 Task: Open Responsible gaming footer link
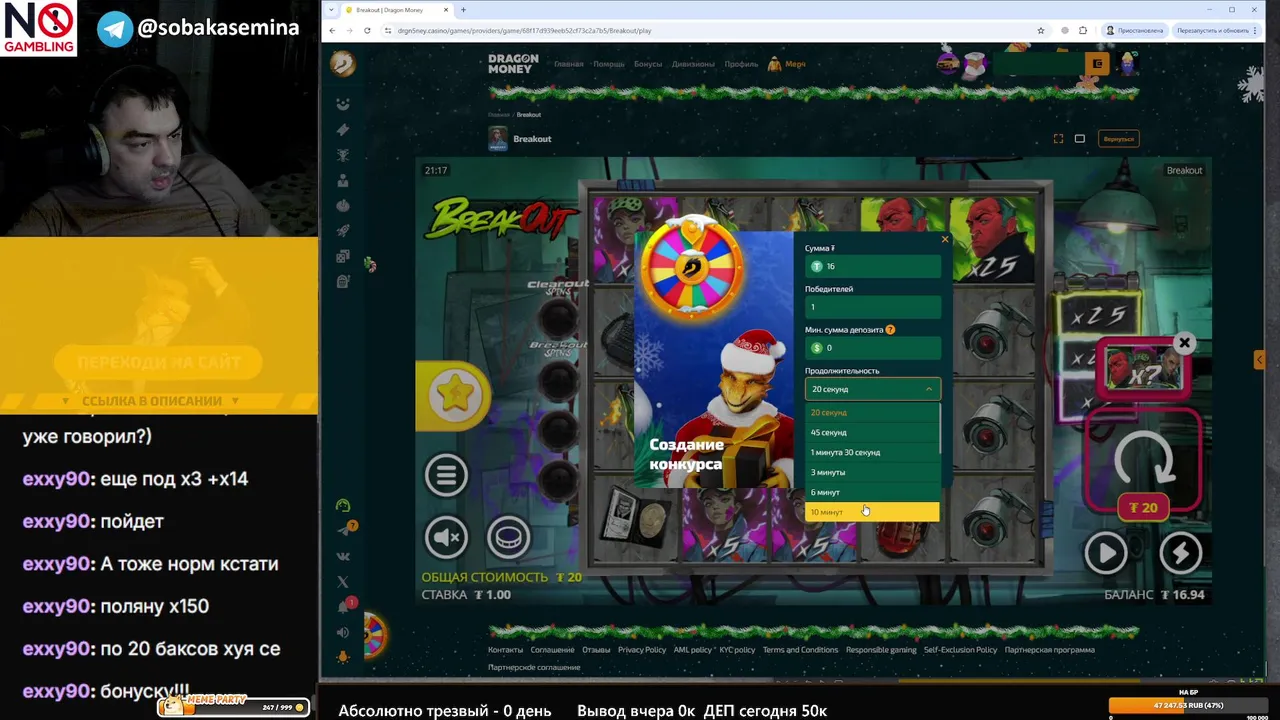[x=881, y=650]
